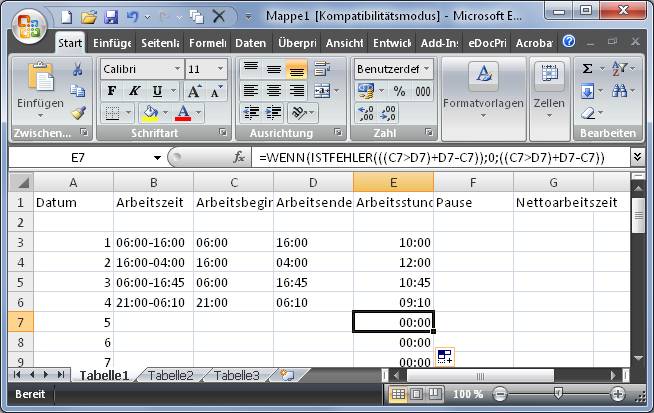The width and height of the screenshot is (654, 413).
Task: Click the zoom slider handle
Action: point(558,393)
